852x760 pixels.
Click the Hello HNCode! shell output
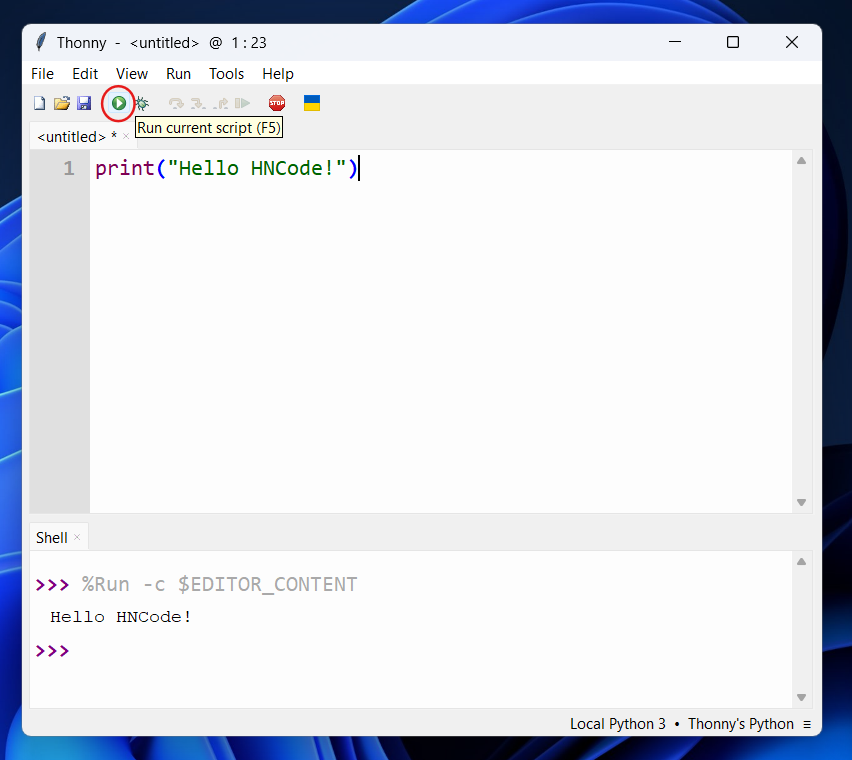121,617
